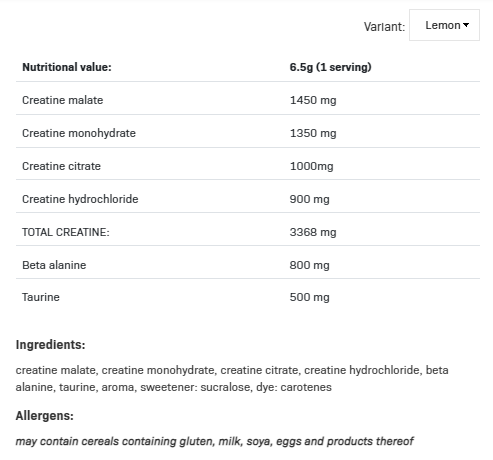Click the 6.5g (1 serving) column header
Screen dimensions: 493x460
click(x=330, y=67)
